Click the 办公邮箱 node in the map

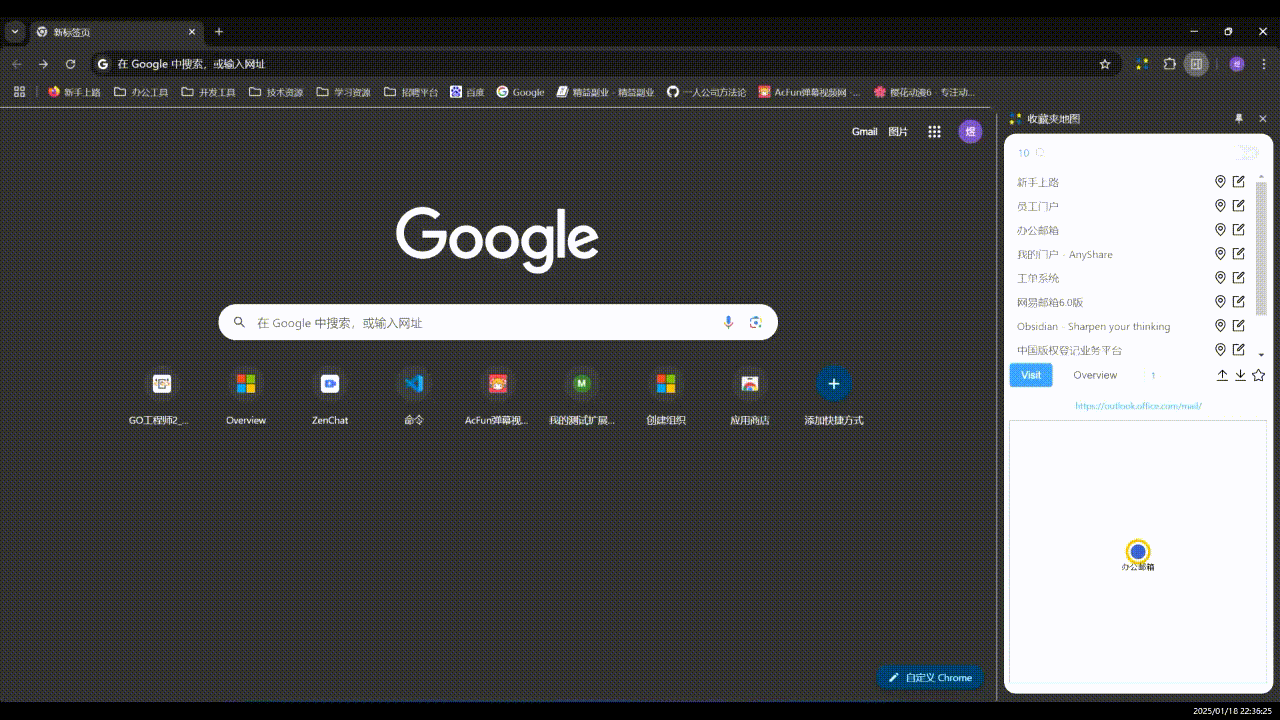click(x=1138, y=551)
